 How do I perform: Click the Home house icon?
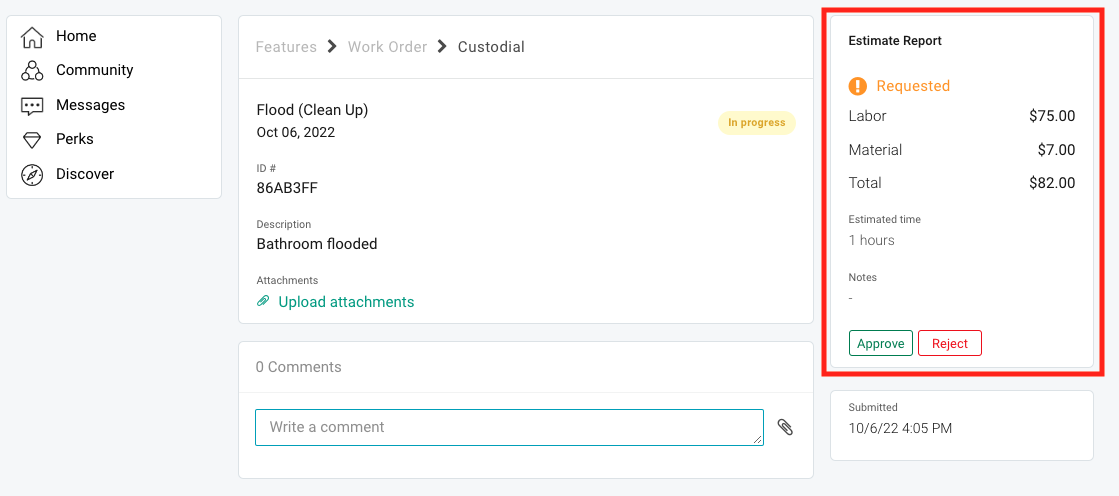32,37
